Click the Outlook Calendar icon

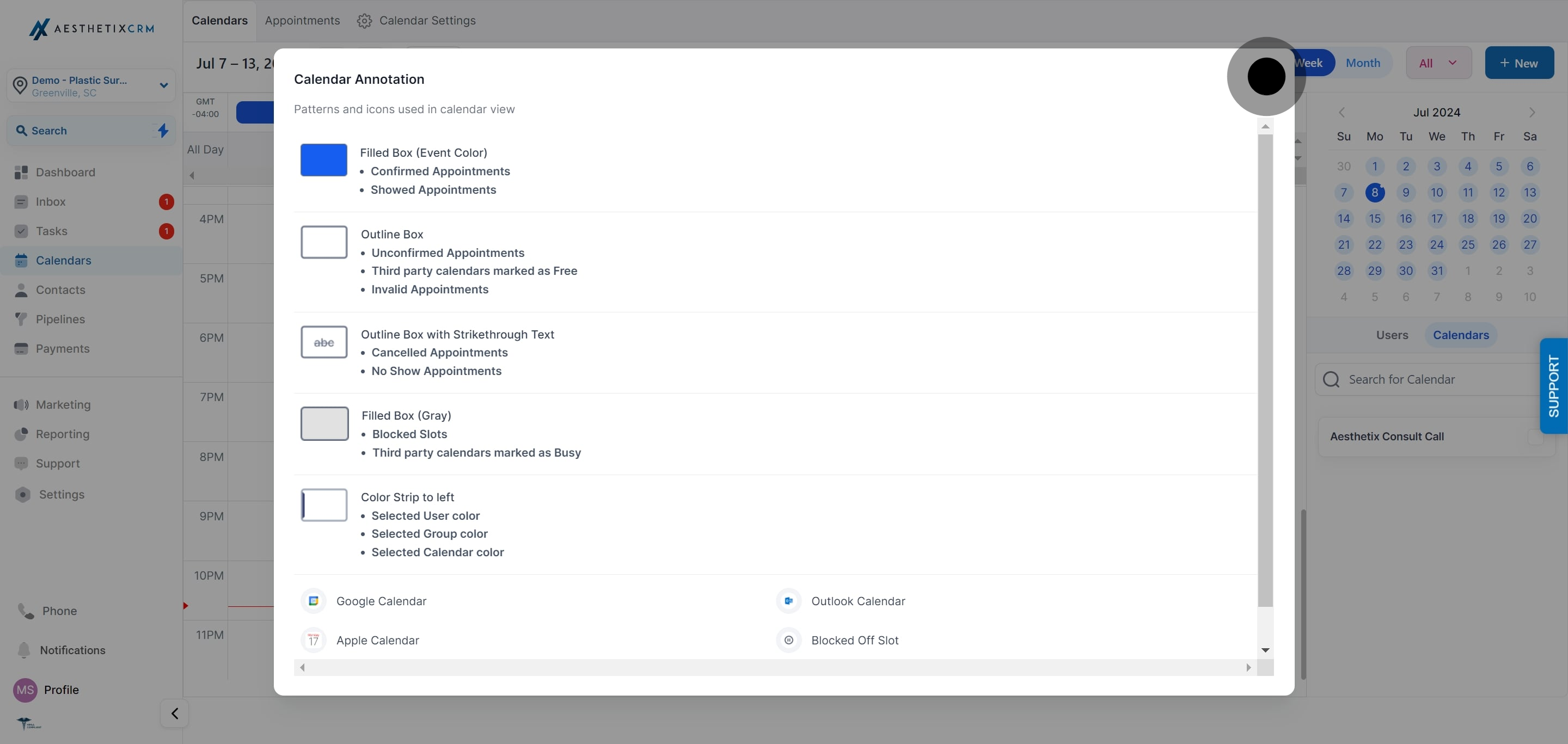(x=789, y=601)
